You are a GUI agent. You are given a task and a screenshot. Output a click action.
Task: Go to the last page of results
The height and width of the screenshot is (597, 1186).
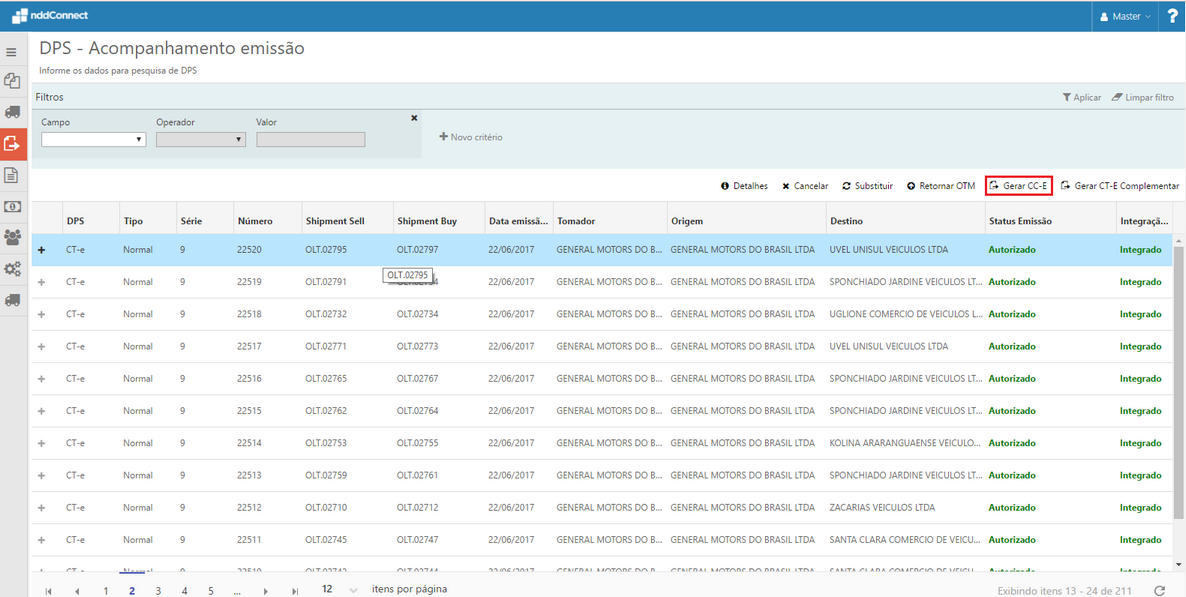coord(295,591)
